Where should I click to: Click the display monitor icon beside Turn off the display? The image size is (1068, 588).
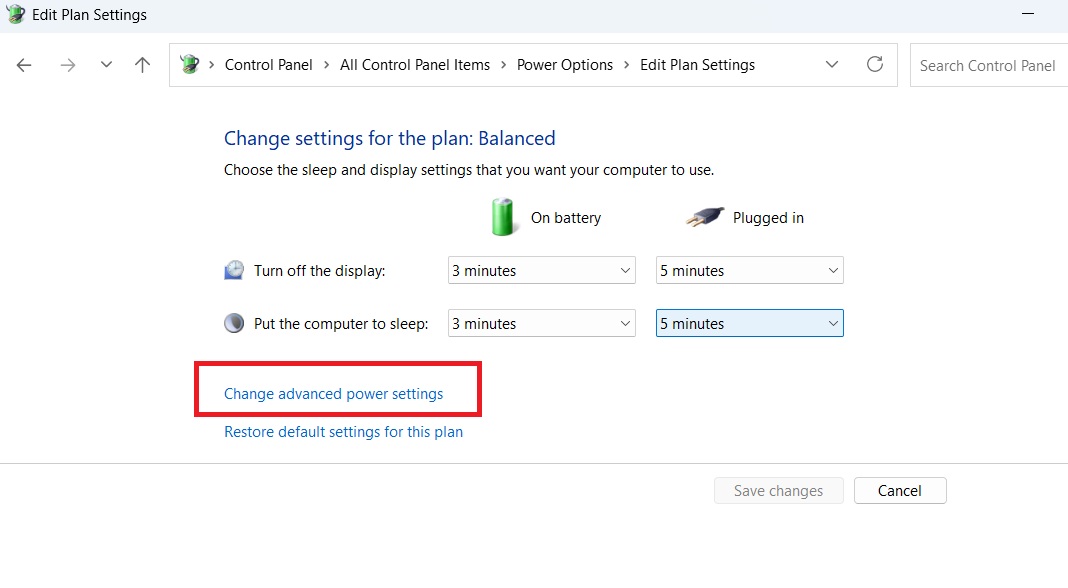point(233,269)
